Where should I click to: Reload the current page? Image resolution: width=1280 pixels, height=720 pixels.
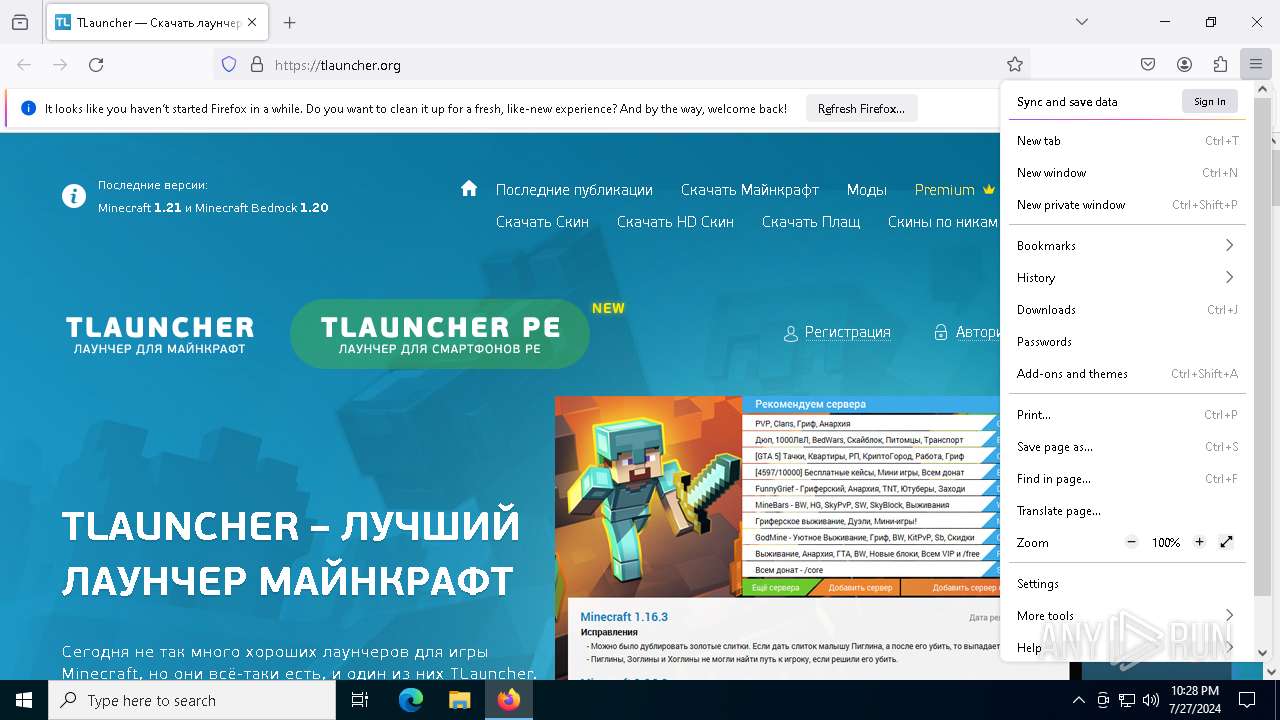[x=96, y=65]
